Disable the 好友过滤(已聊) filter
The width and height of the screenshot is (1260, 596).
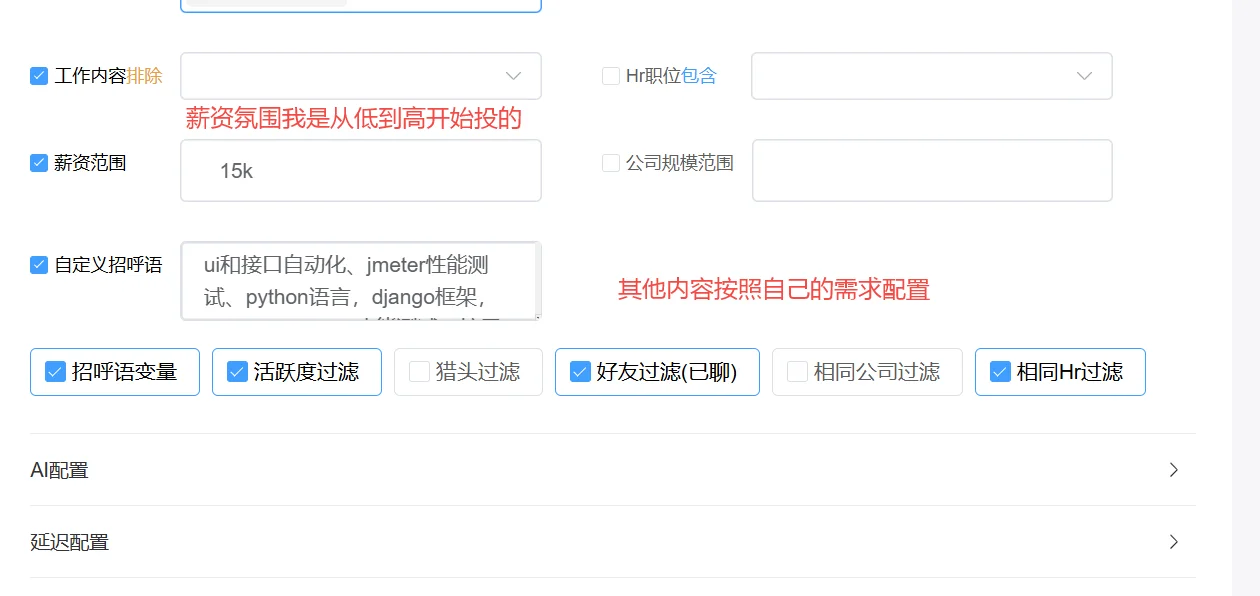[579, 371]
